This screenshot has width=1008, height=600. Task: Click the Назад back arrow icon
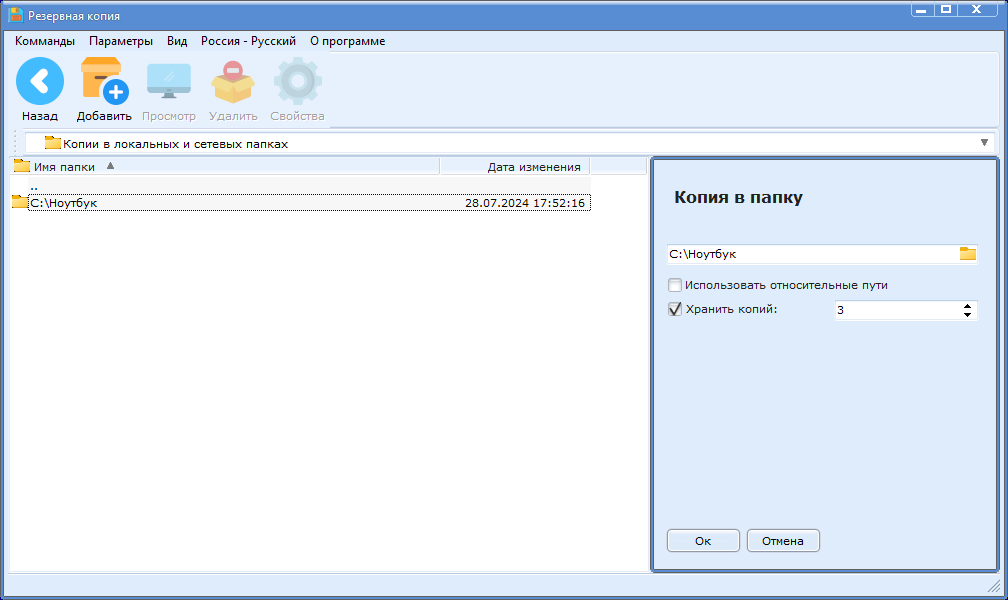click(x=40, y=81)
